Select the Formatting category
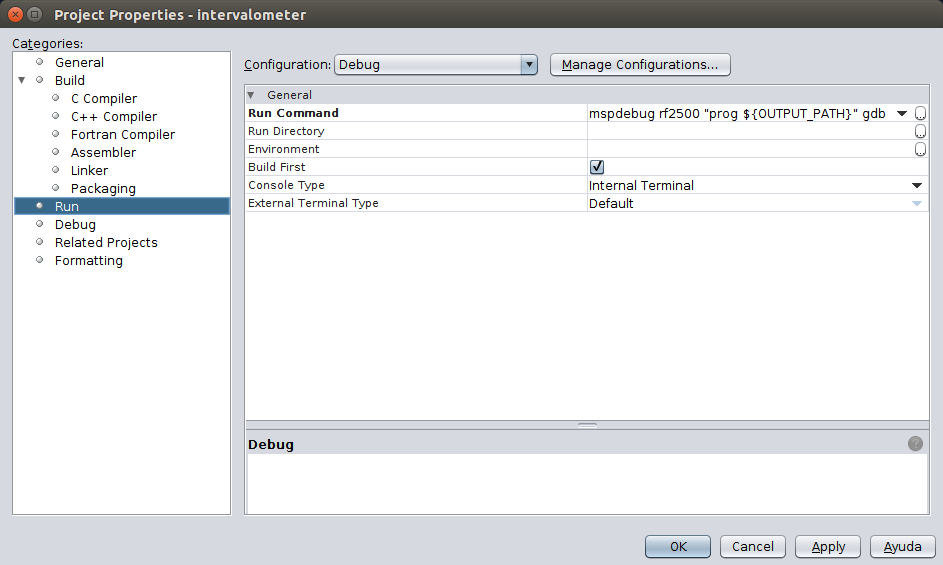Screen dimensions: 943x565 pos(88,261)
